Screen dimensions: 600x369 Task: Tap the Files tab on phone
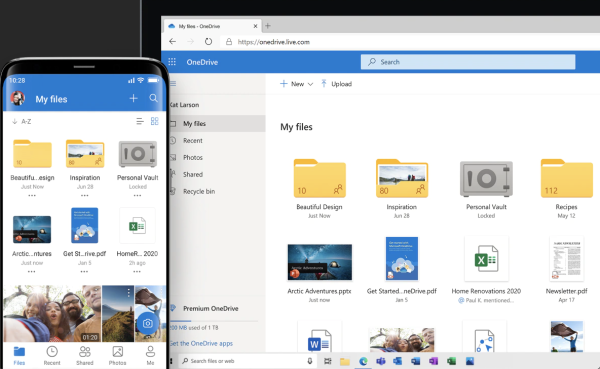coord(19,356)
